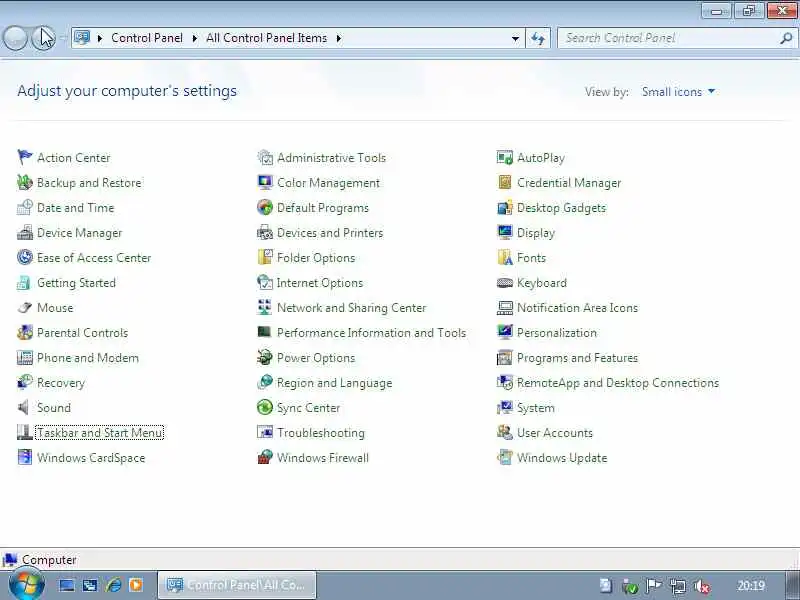Open Performance Information and Tools

point(371,333)
